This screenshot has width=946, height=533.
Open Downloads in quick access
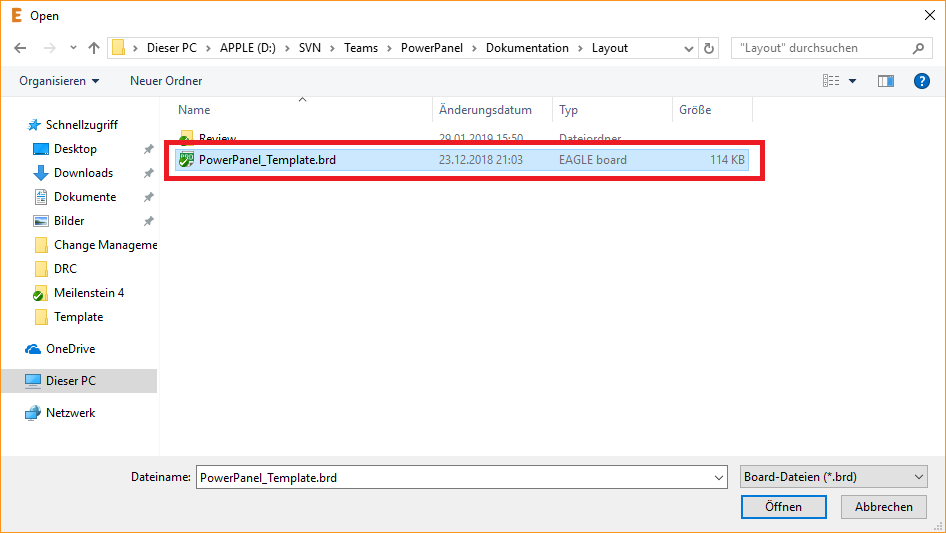(x=83, y=173)
